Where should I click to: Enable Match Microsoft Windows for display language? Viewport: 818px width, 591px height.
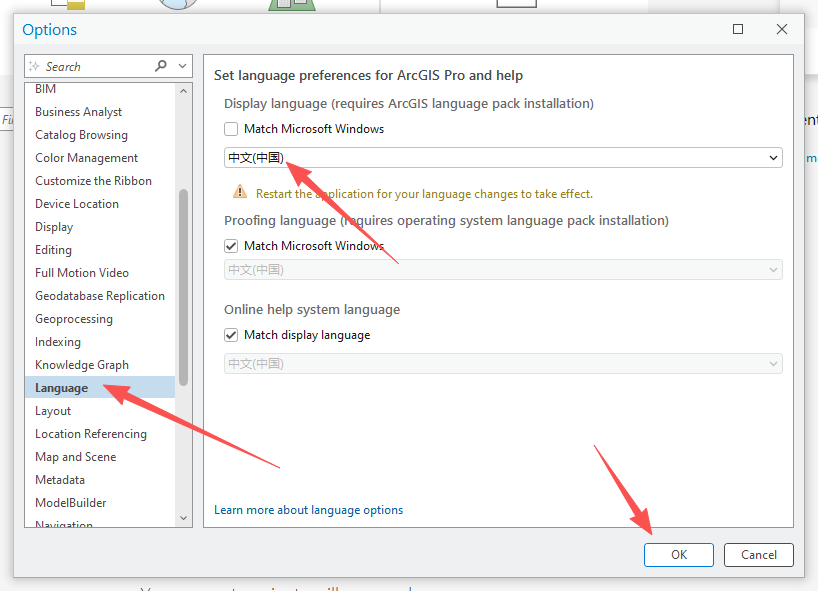(231, 129)
